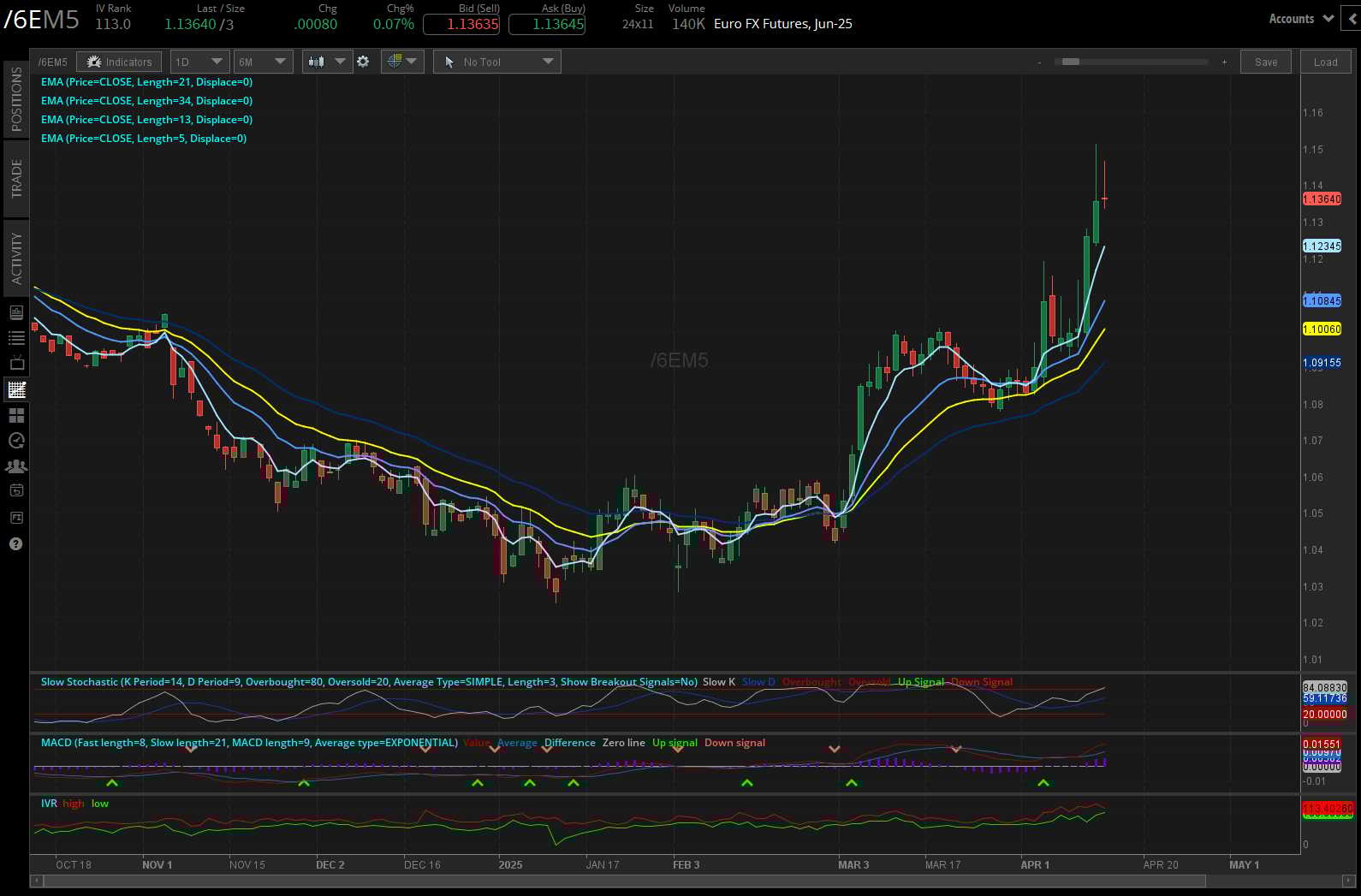Expand the 1D aggregation period dropdown
This screenshot has height=896, width=1361.
click(x=199, y=62)
